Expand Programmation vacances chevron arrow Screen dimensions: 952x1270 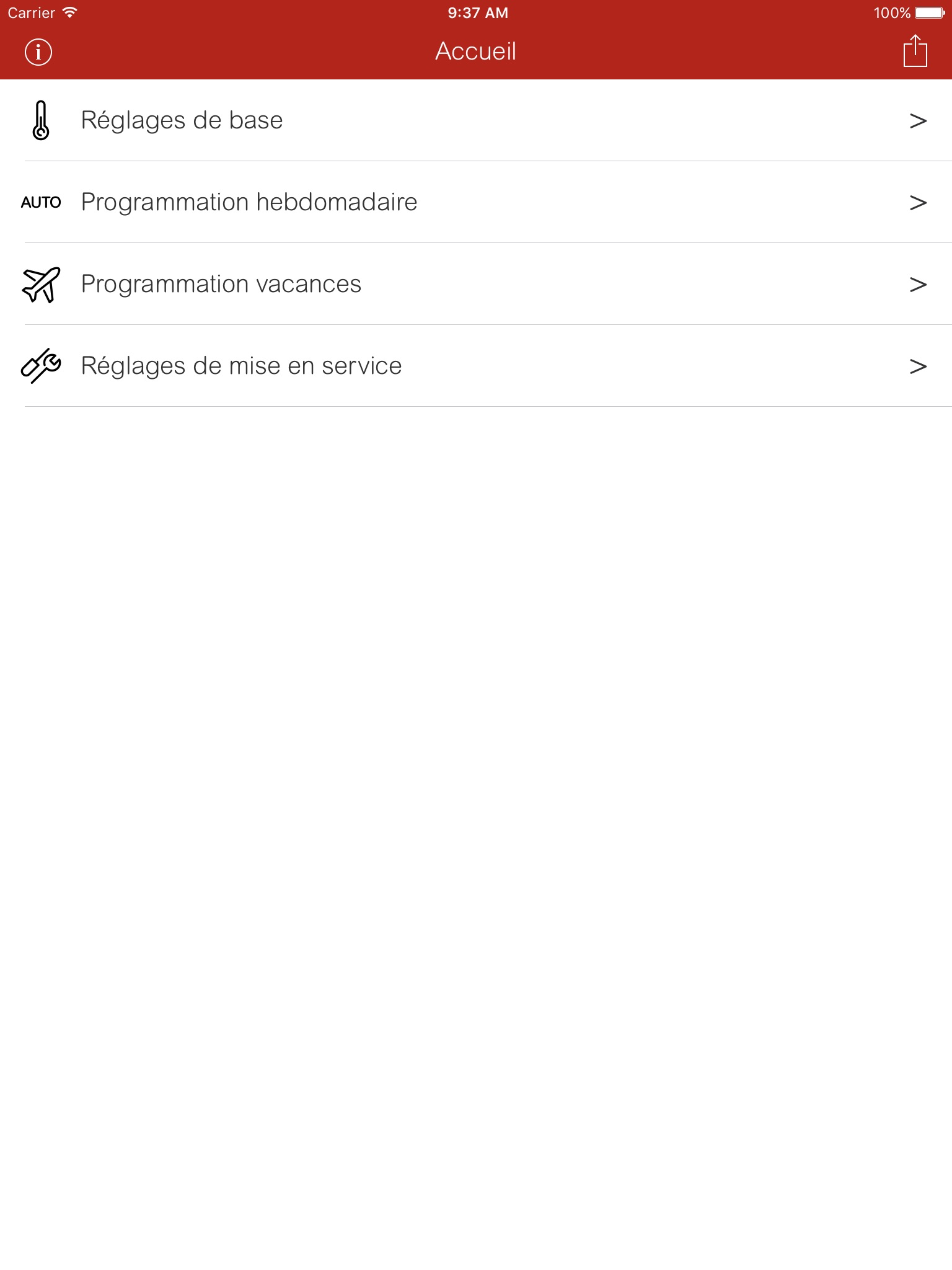pos(918,284)
